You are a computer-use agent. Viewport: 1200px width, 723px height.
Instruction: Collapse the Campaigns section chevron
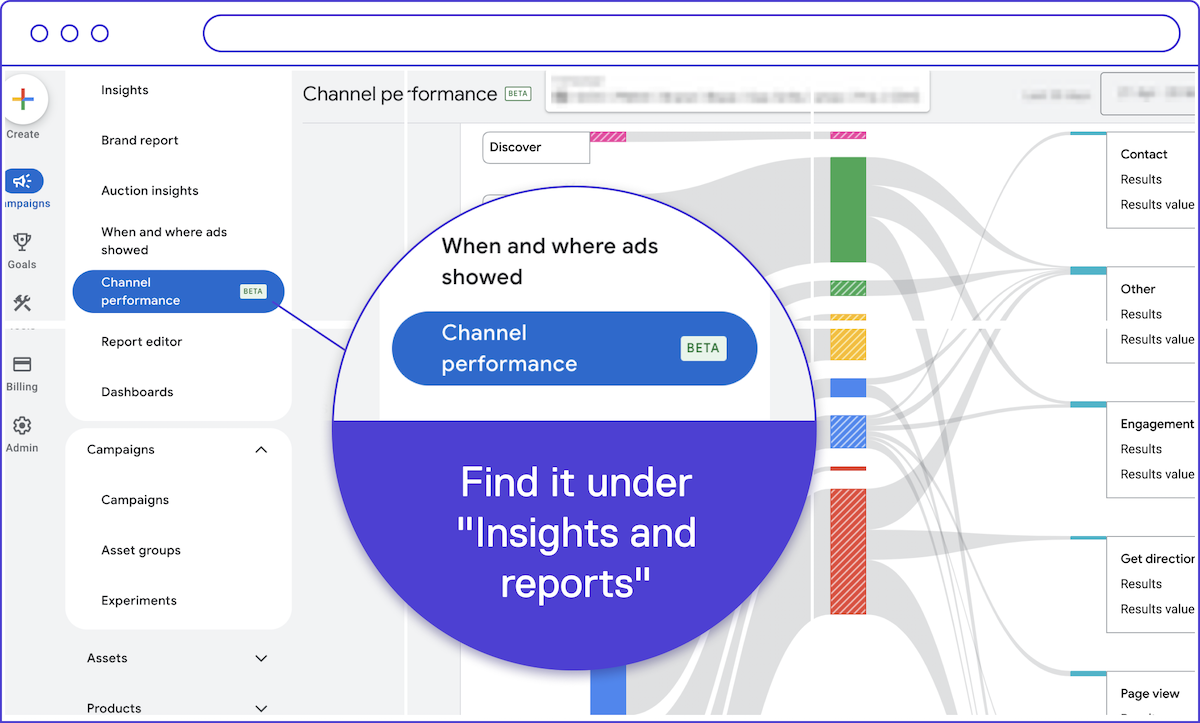click(261, 450)
